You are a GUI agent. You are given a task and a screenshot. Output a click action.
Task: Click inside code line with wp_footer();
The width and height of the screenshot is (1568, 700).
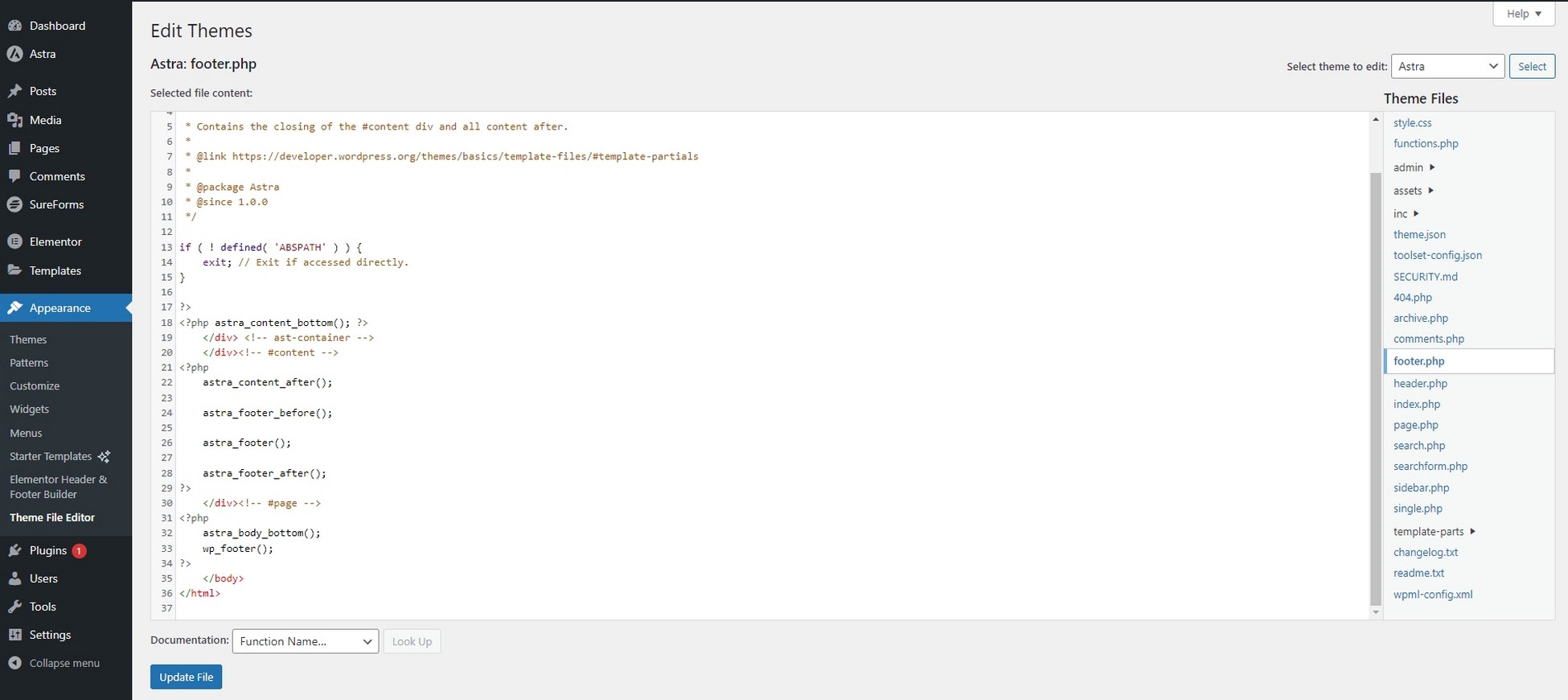(x=238, y=548)
